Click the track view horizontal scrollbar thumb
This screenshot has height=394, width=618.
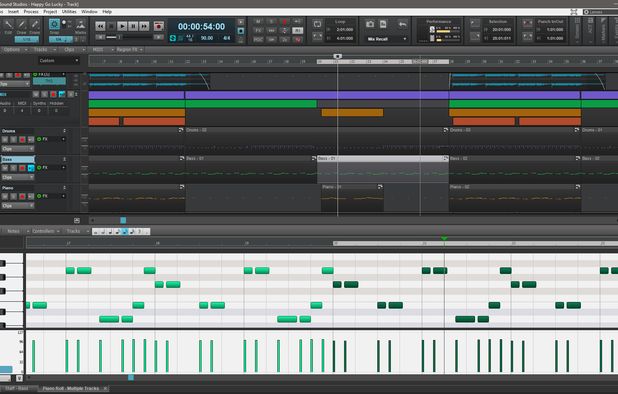coord(123,220)
